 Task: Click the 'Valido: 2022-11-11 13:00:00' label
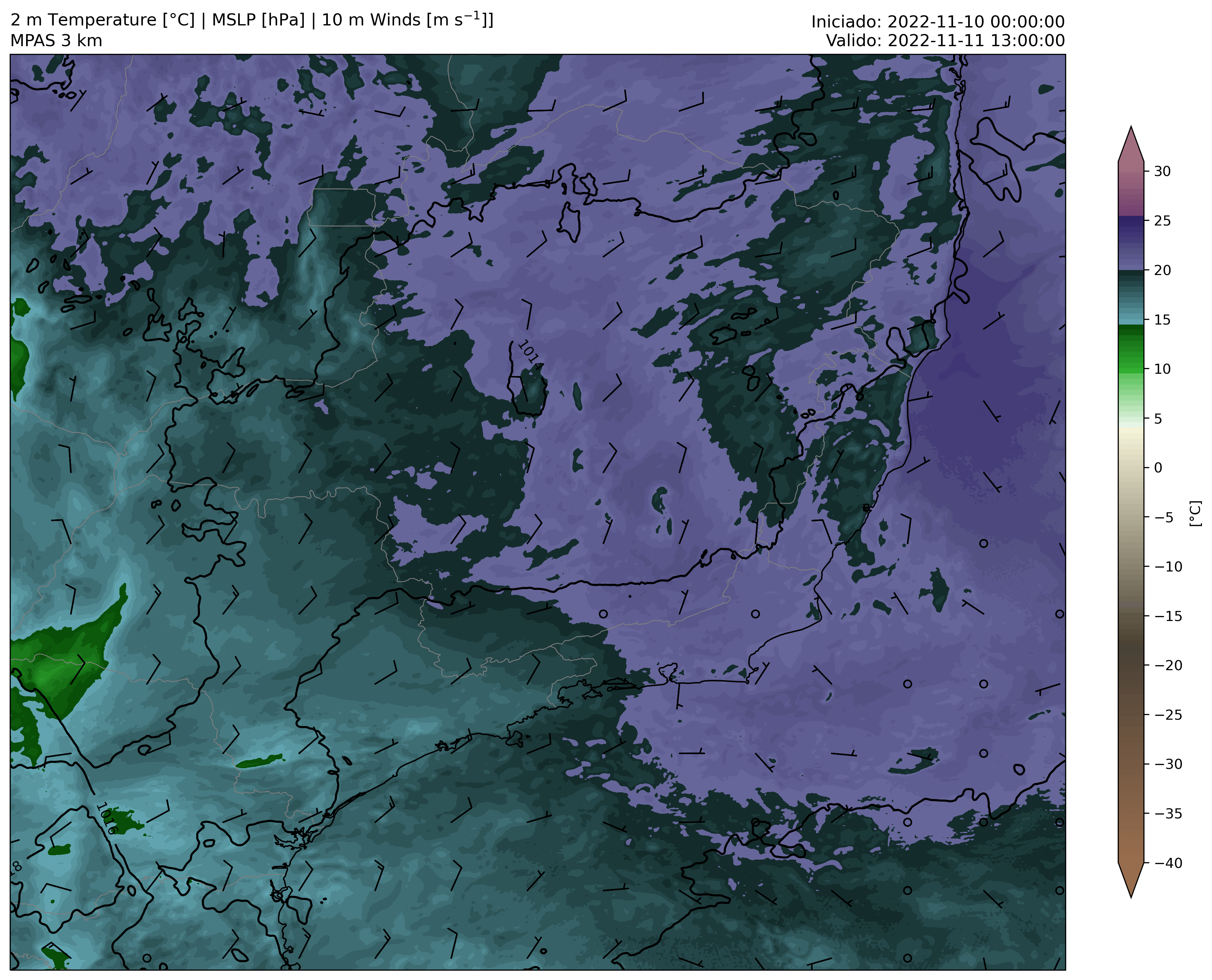click(x=945, y=40)
